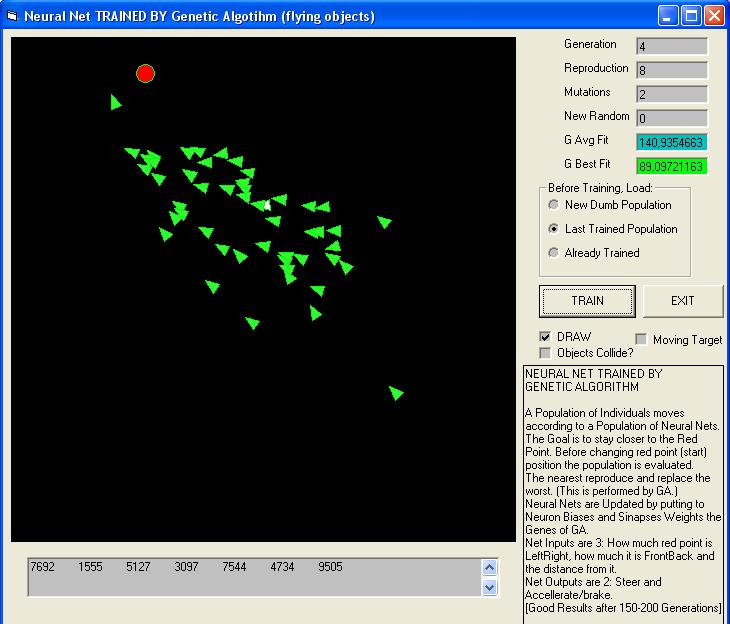Viewport: 730px width, 624px height.
Task: Click the scroll down arrow of number list
Action: click(x=490, y=587)
